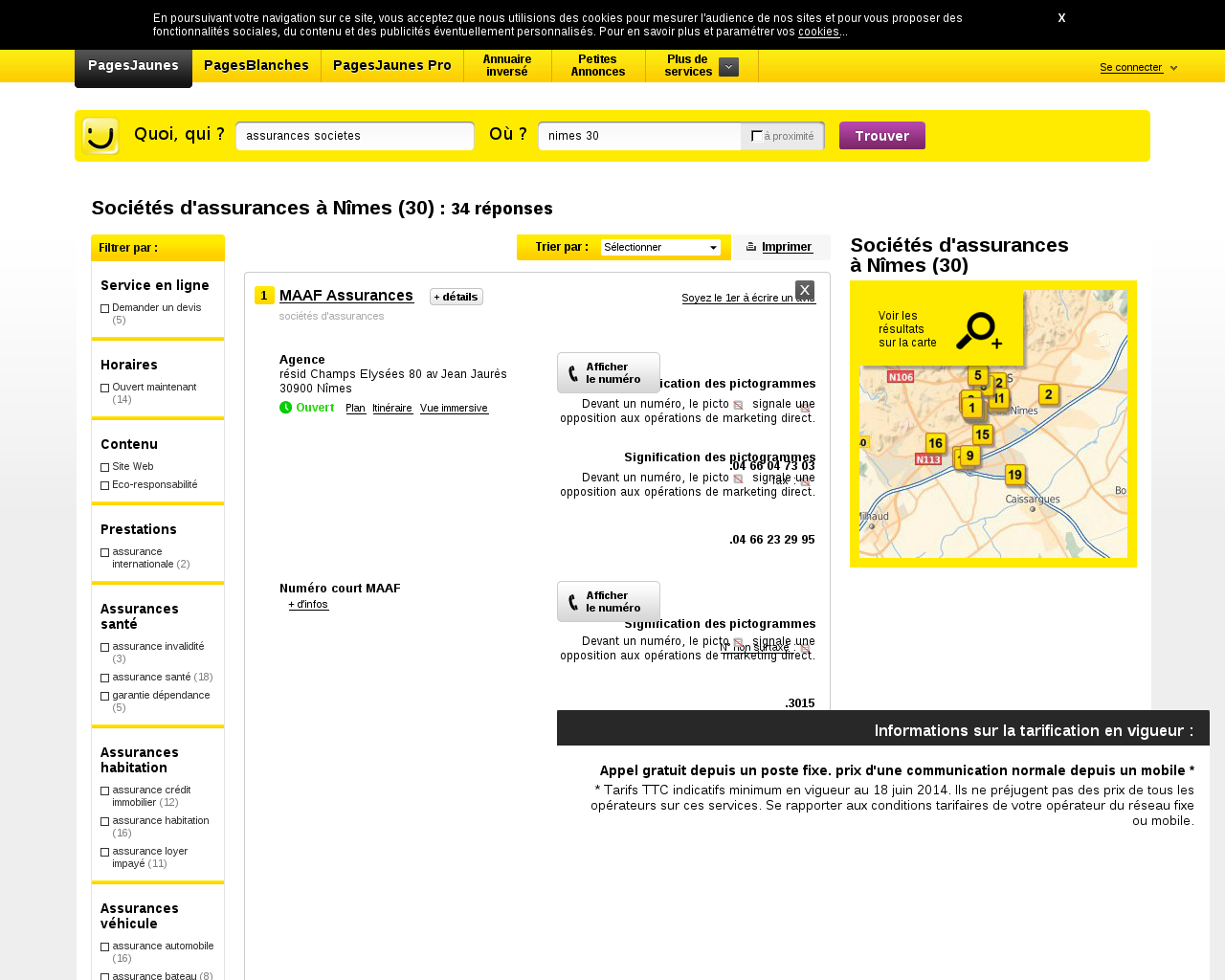This screenshot has height=980, width=1225.
Task: Open the Plan link for MAAF
Action: point(355,409)
